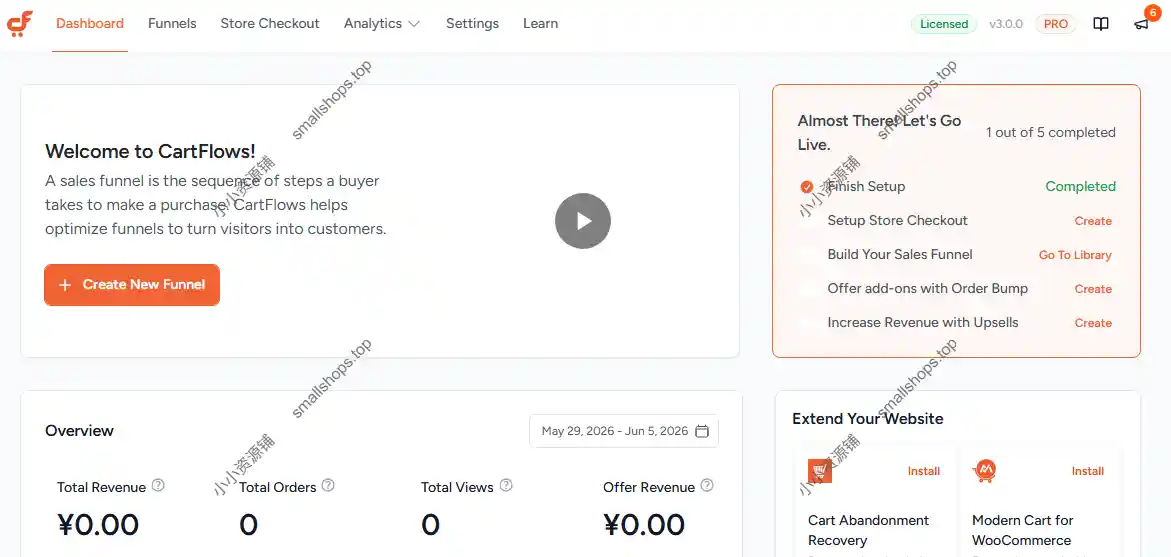Click Create for Order Bump add-ons
Image resolution: width=1171 pixels, height=557 pixels.
1093,289
